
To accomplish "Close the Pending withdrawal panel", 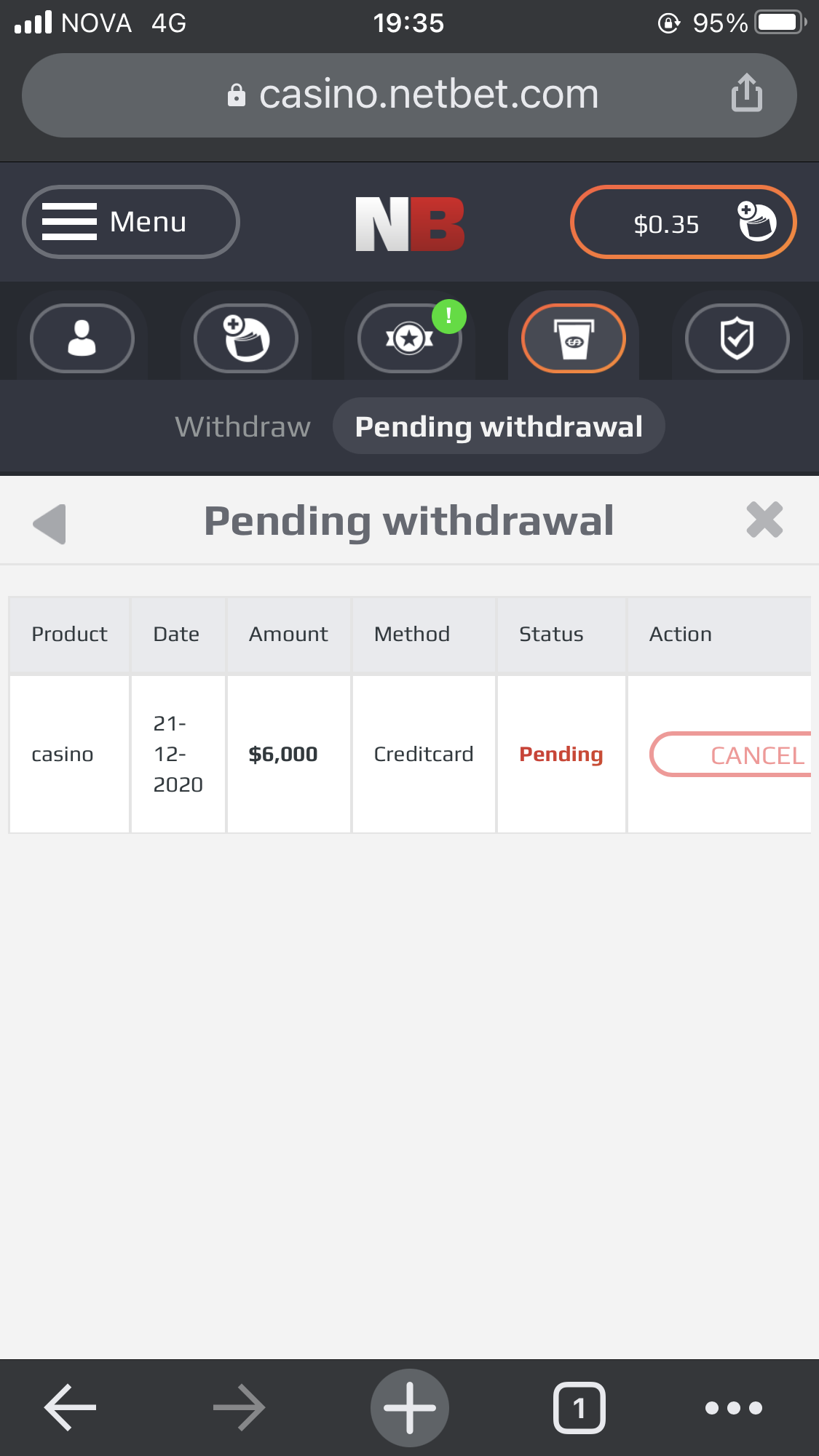I will 764,520.
